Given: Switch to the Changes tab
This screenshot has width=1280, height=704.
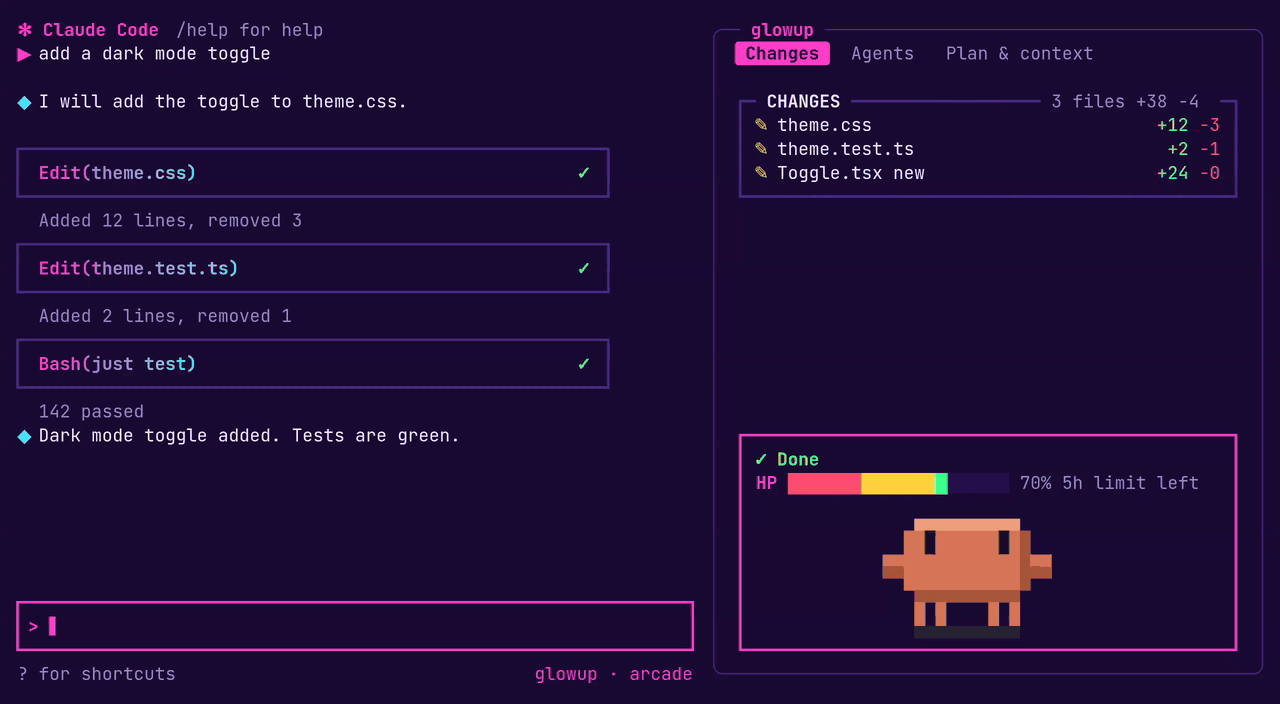Looking at the screenshot, I should 782,54.
